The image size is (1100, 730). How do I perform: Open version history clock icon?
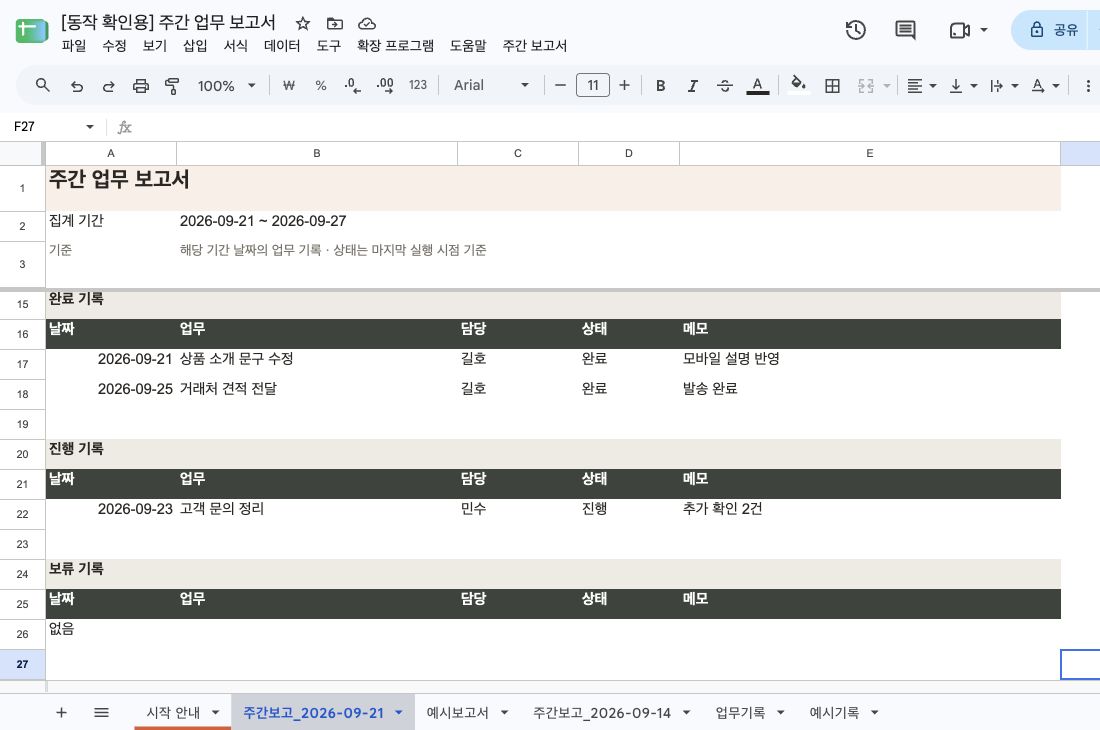click(855, 29)
